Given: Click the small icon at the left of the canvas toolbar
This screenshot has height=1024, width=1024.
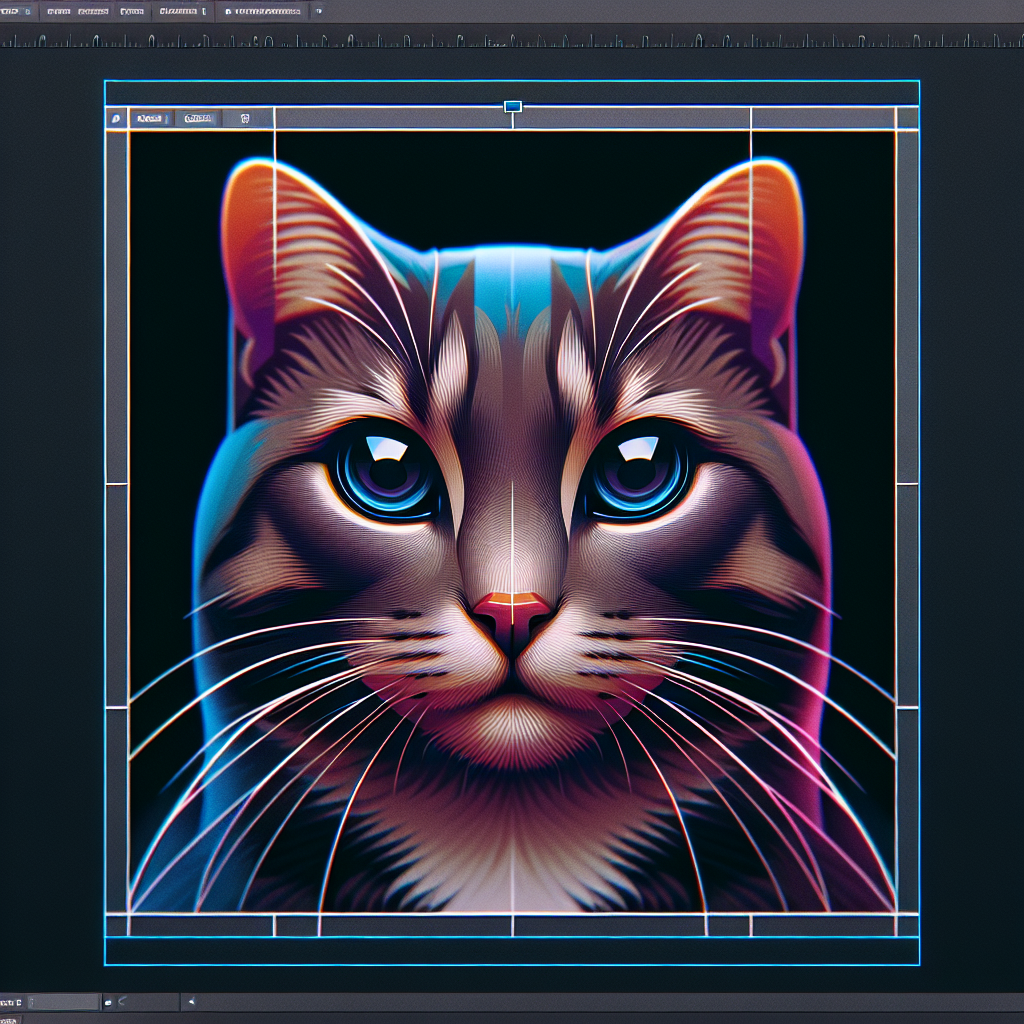Looking at the screenshot, I should [x=117, y=119].
